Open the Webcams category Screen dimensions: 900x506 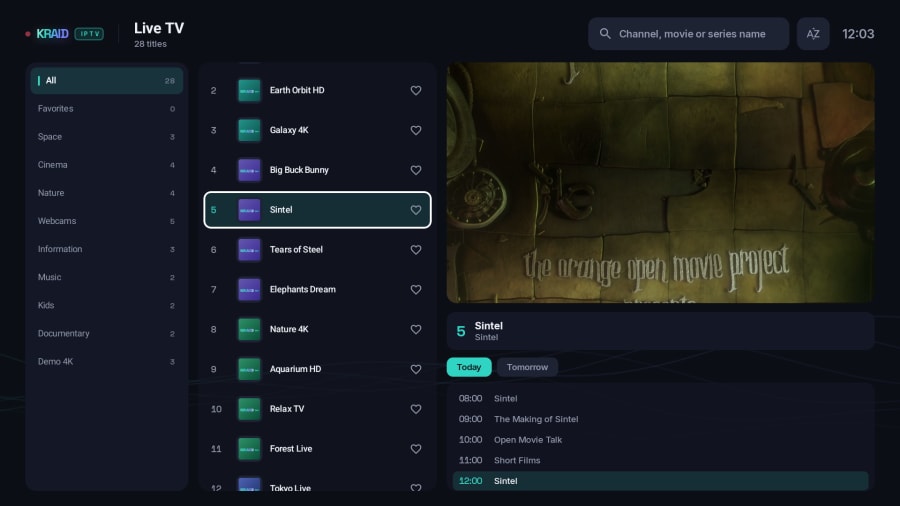[107, 221]
